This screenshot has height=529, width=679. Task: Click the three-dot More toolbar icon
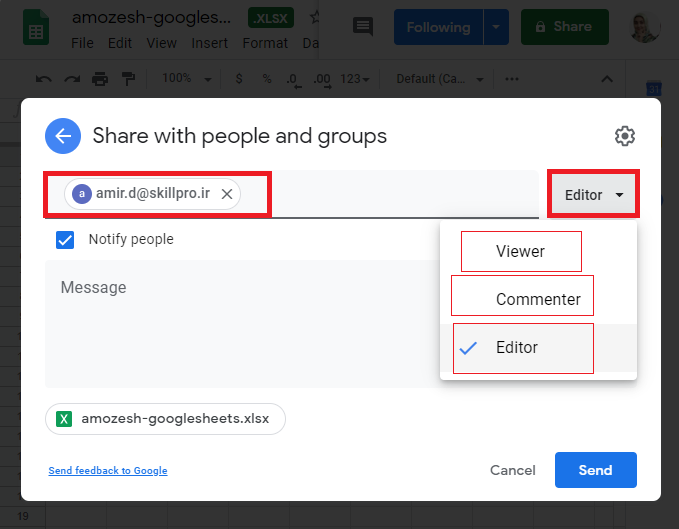coord(512,79)
